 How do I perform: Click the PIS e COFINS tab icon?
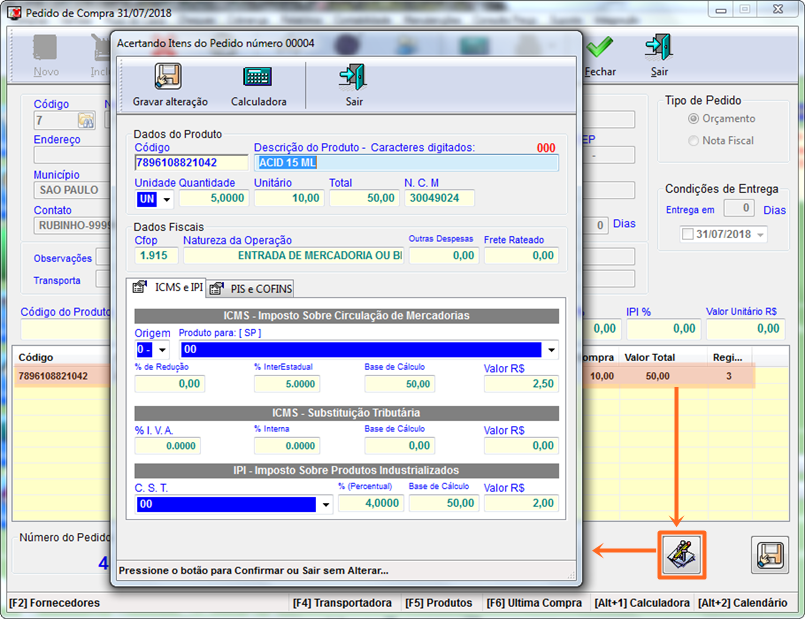click(217, 288)
